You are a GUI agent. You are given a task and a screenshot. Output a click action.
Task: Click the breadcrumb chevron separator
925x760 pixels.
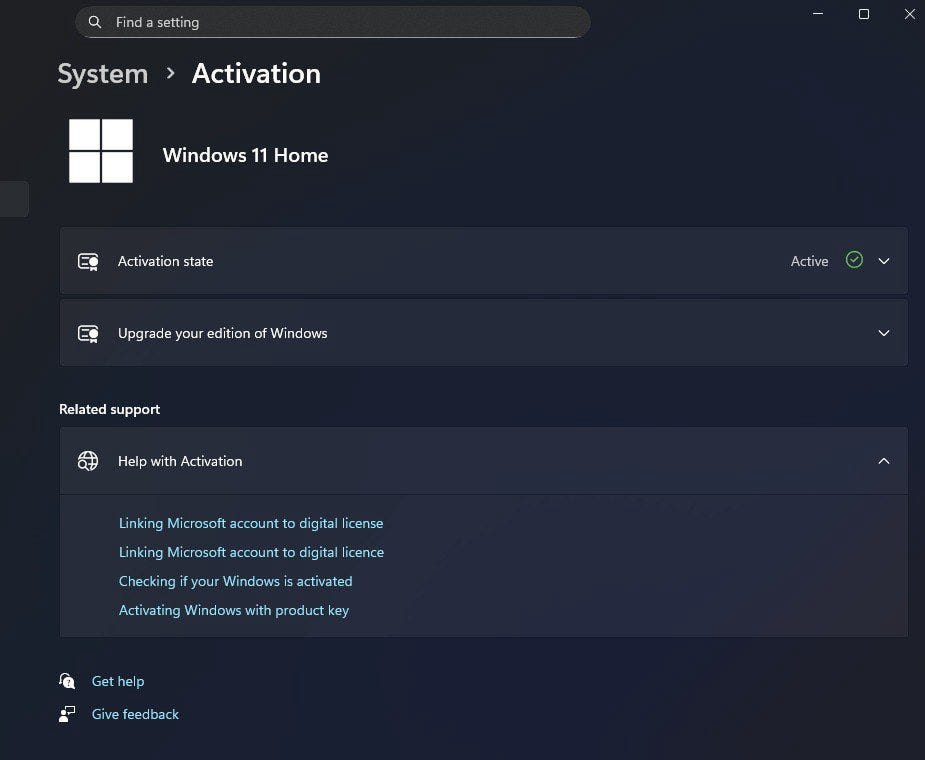tap(170, 73)
